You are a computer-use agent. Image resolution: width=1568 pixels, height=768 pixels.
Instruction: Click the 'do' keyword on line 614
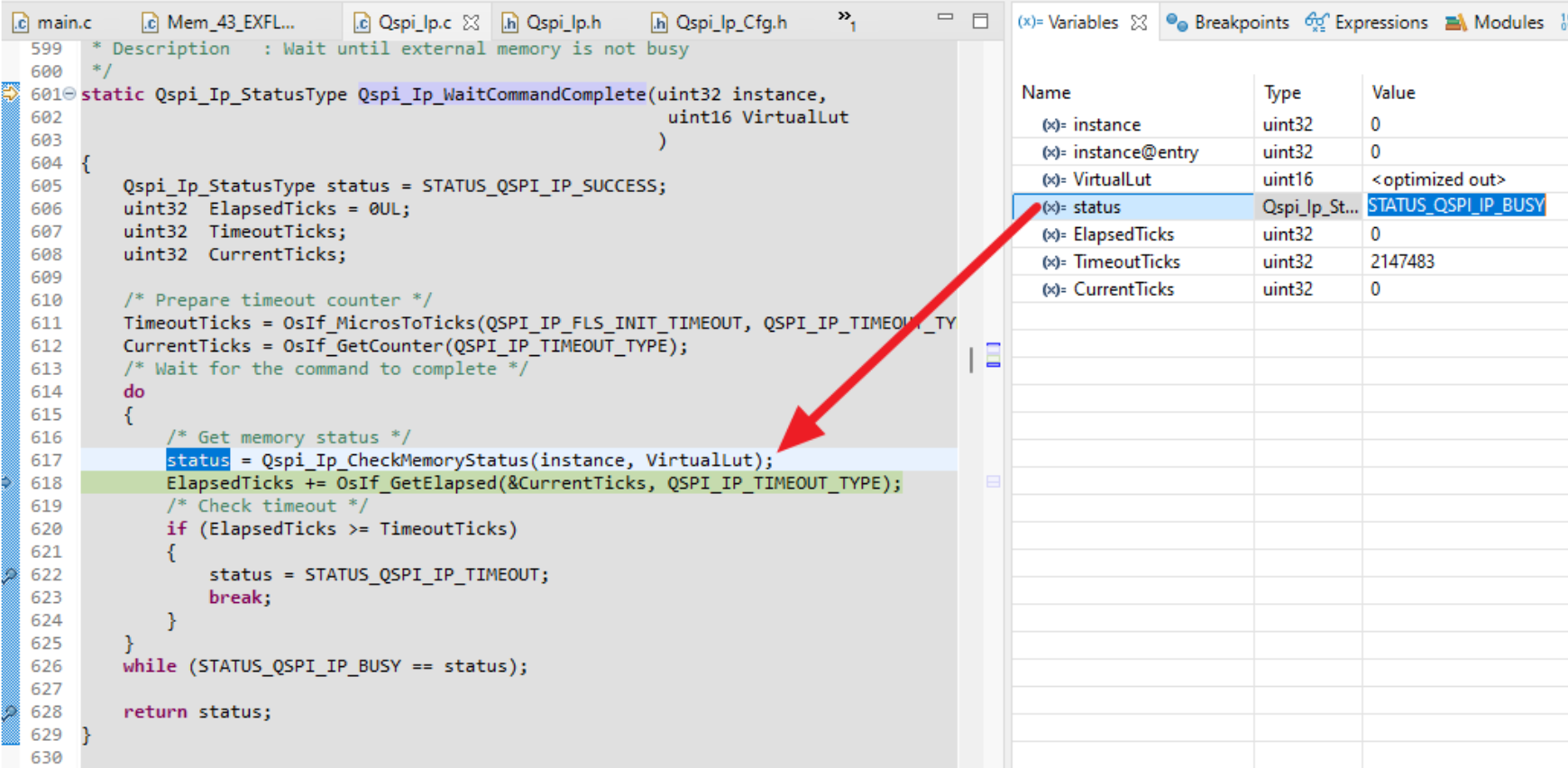point(134,392)
